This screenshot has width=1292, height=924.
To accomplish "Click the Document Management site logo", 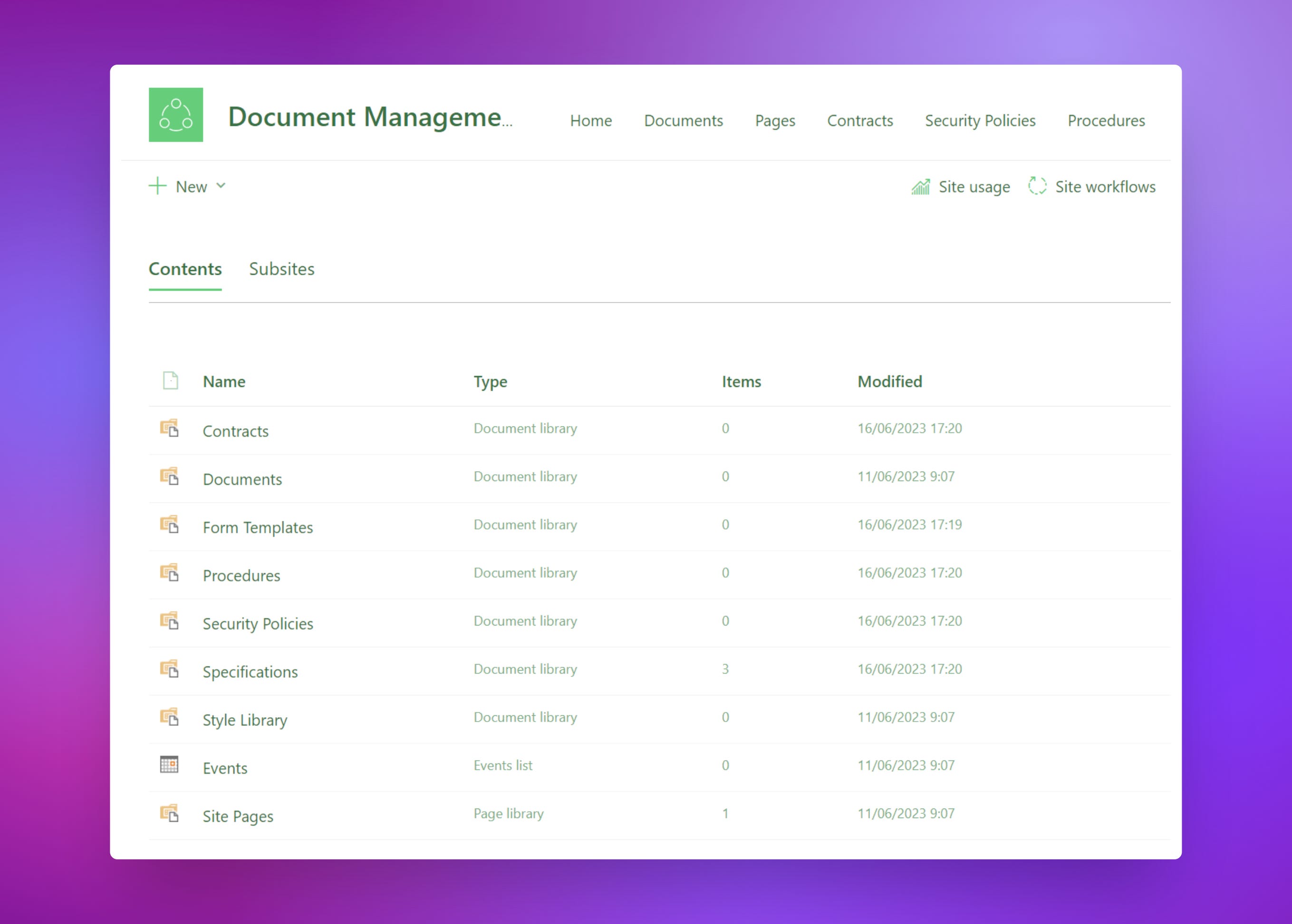I will click(x=175, y=115).
